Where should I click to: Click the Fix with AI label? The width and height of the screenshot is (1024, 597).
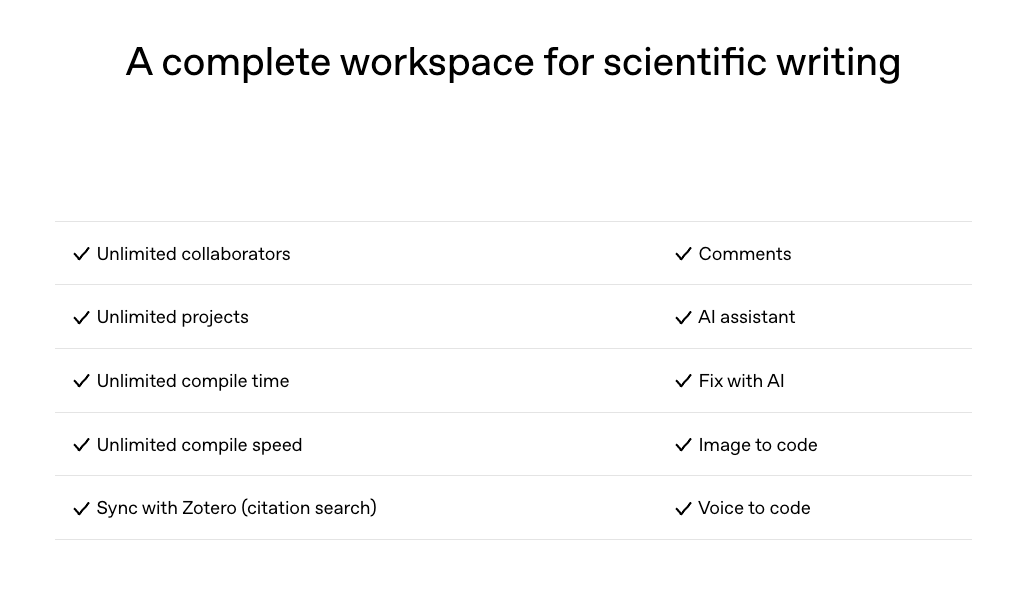click(741, 381)
